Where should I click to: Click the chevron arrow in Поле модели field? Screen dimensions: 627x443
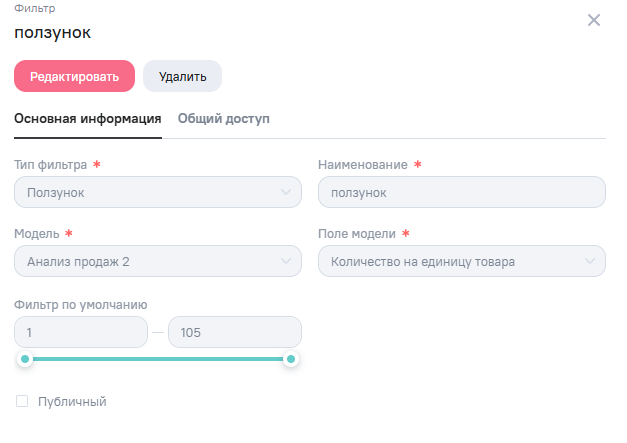(x=589, y=262)
